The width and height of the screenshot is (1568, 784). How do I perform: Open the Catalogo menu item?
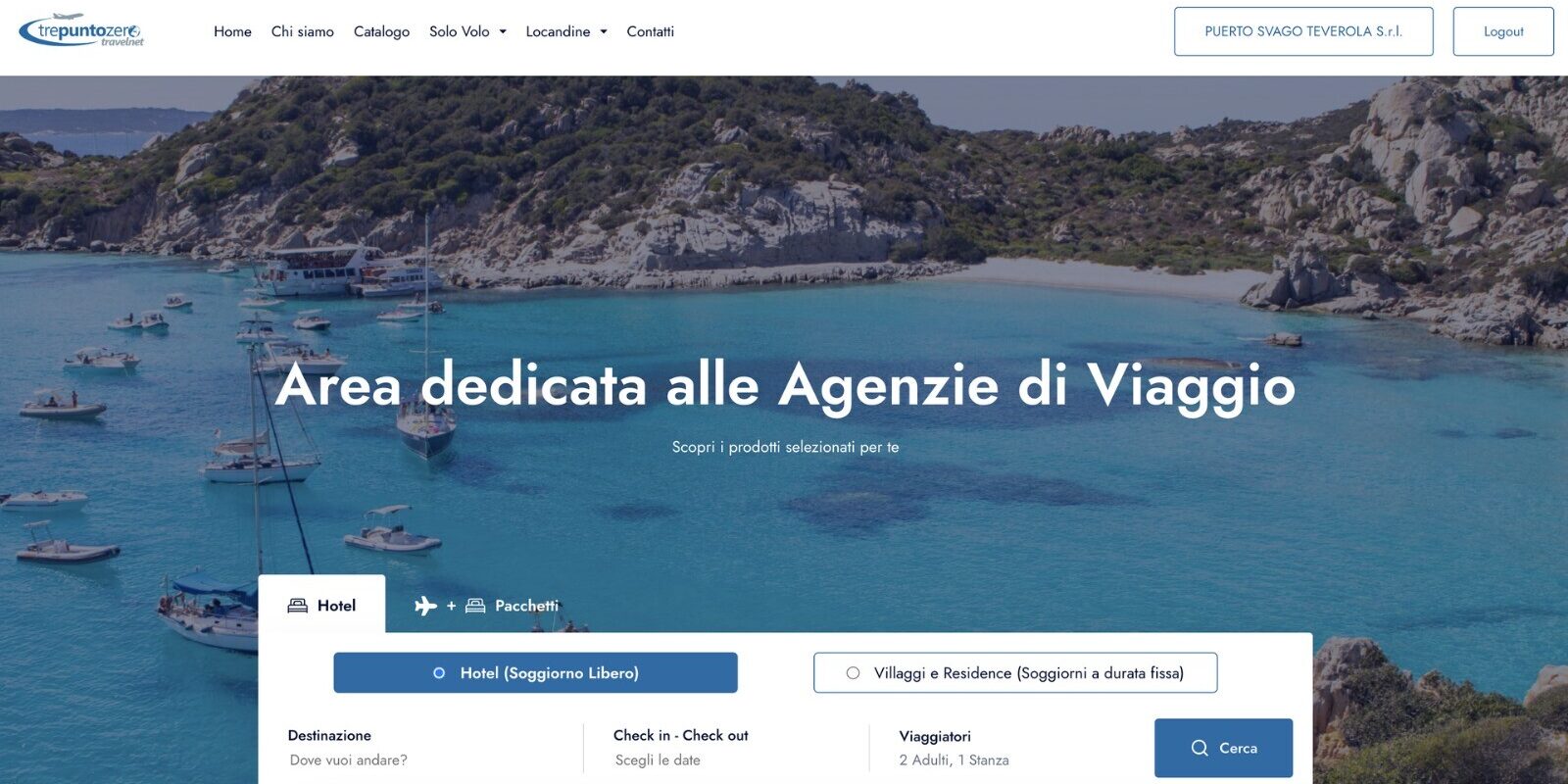pyautogui.click(x=381, y=31)
